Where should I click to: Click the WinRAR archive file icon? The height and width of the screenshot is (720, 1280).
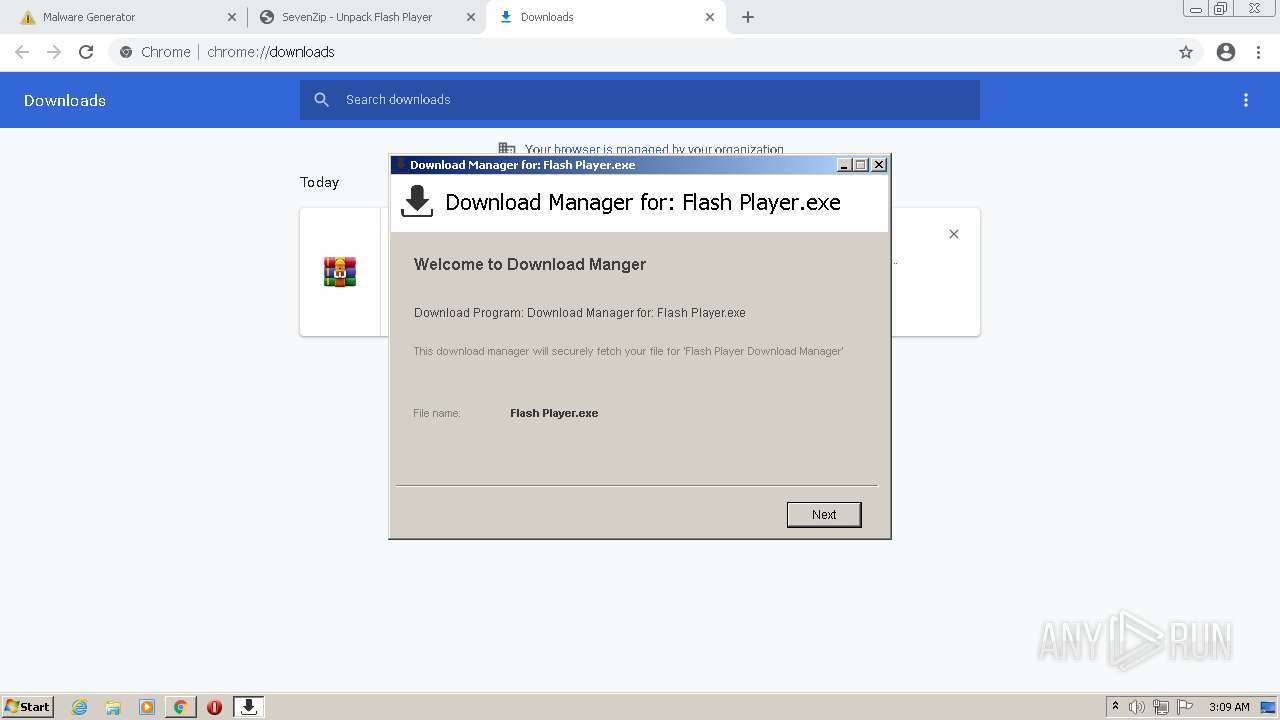coord(340,272)
